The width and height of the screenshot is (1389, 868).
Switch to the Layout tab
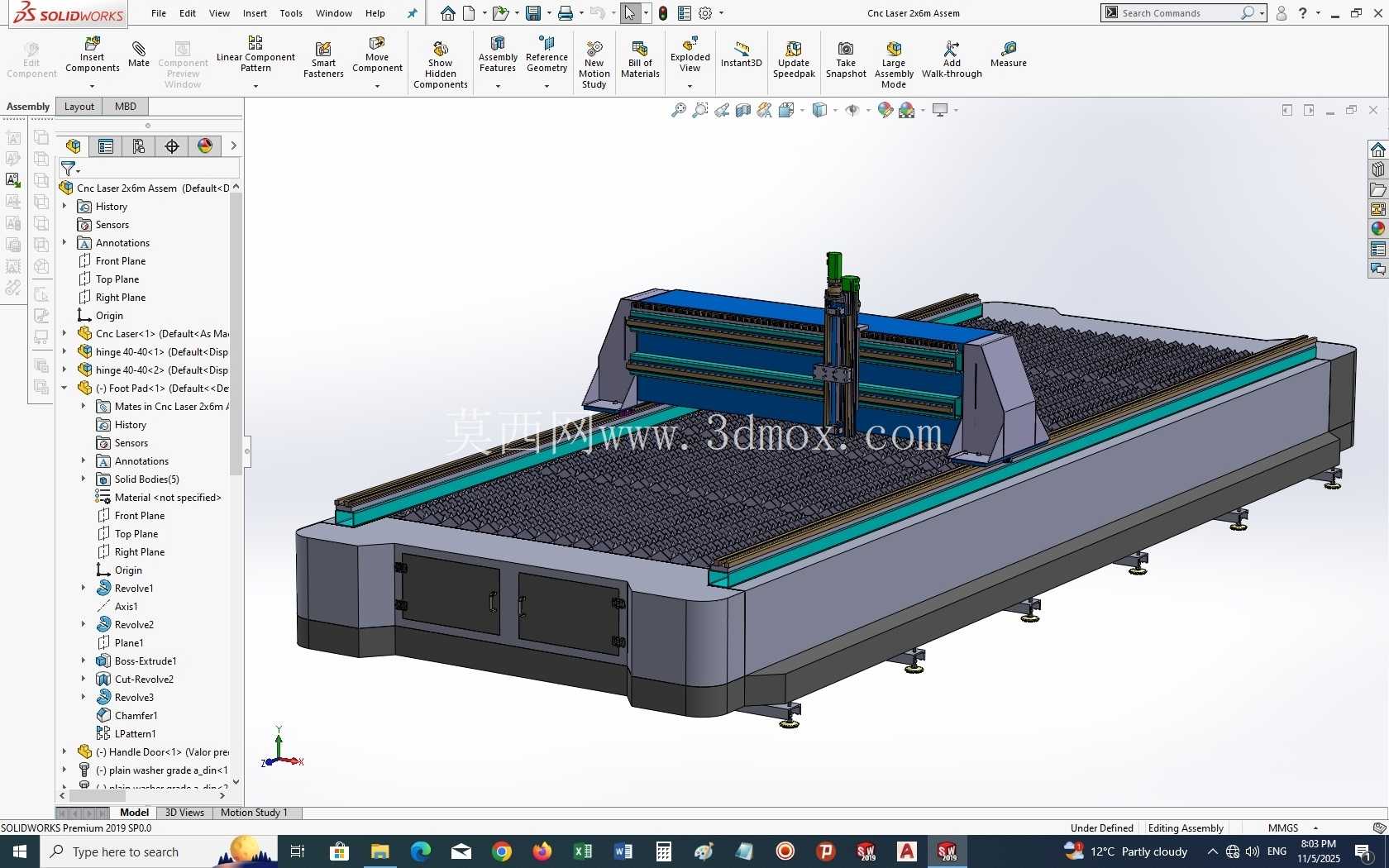click(x=79, y=107)
